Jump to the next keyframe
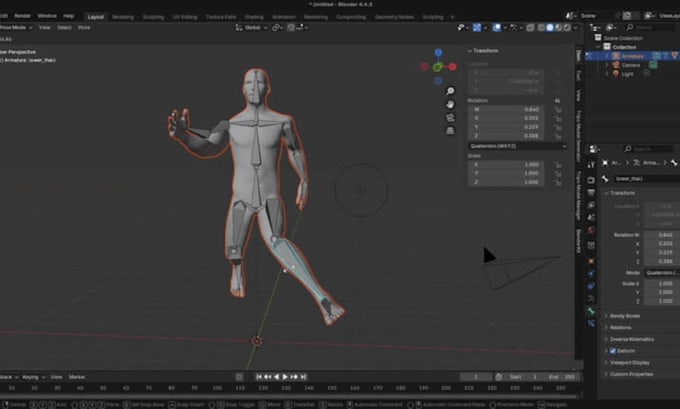Viewport: 680px width, 409px height. coord(294,377)
